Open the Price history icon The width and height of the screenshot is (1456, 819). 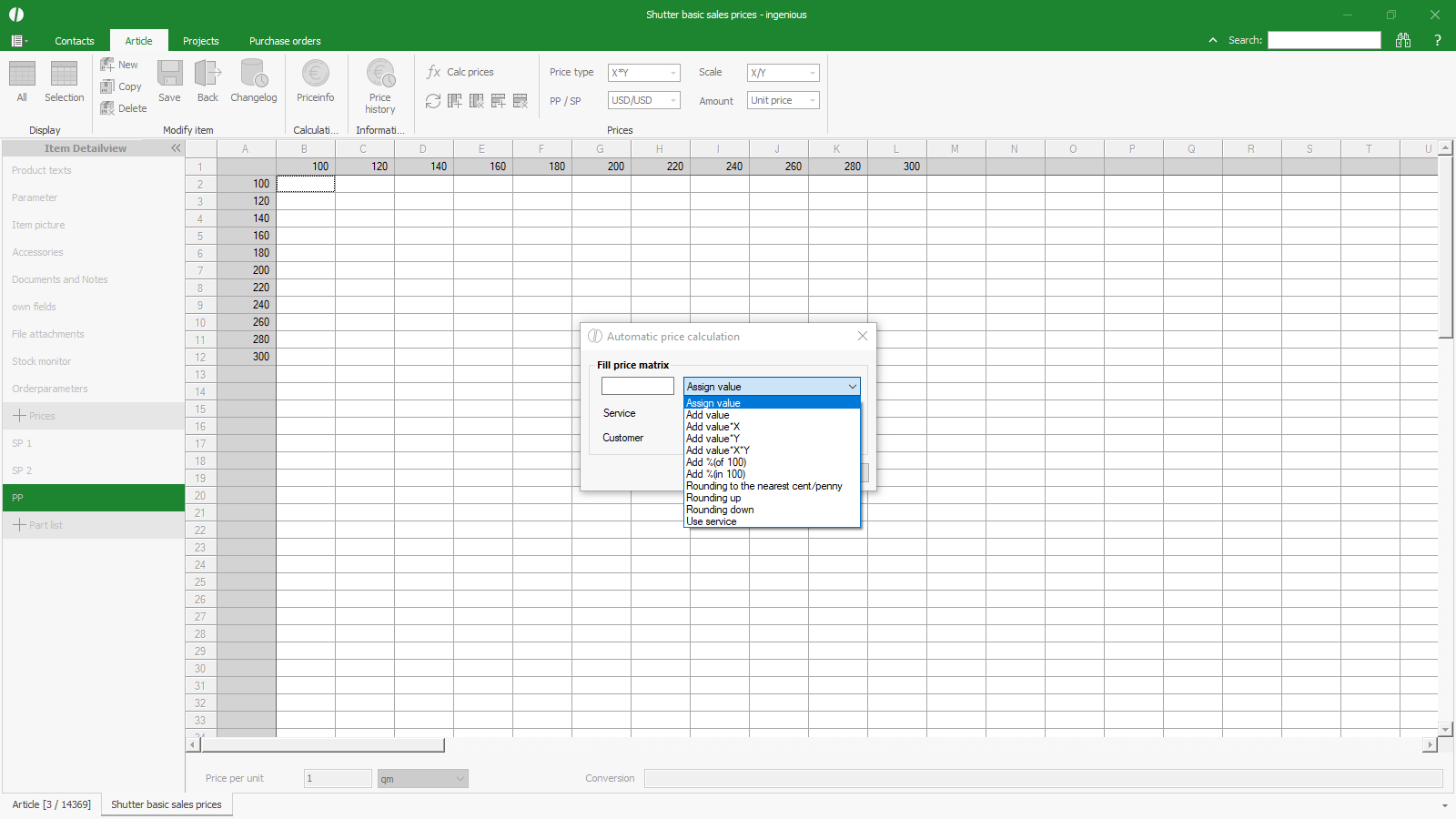click(380, 74)
